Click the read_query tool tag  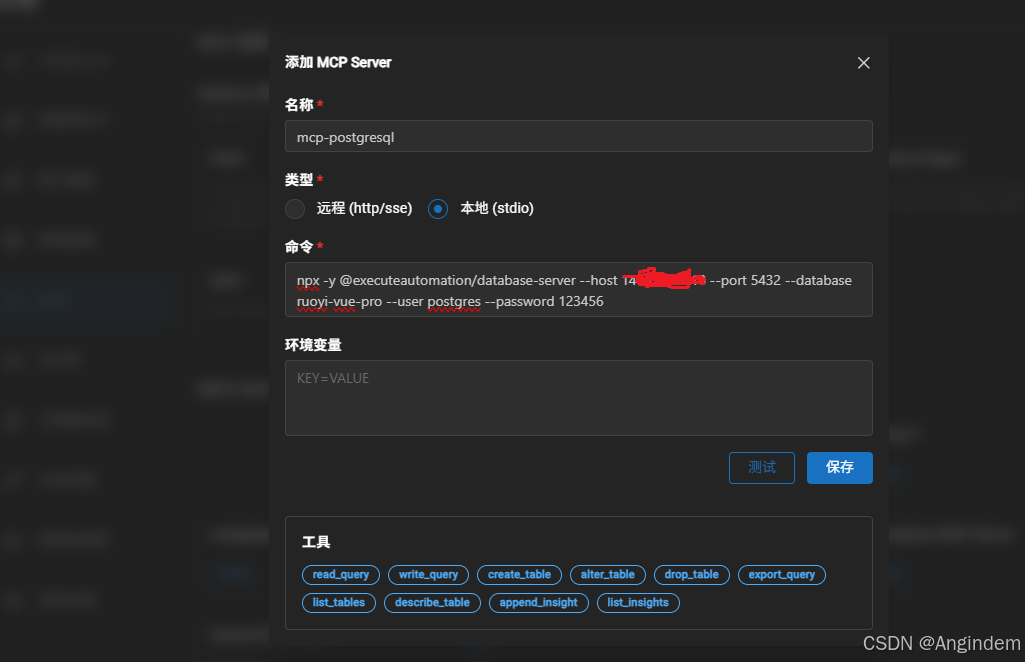tap(341, 574)
